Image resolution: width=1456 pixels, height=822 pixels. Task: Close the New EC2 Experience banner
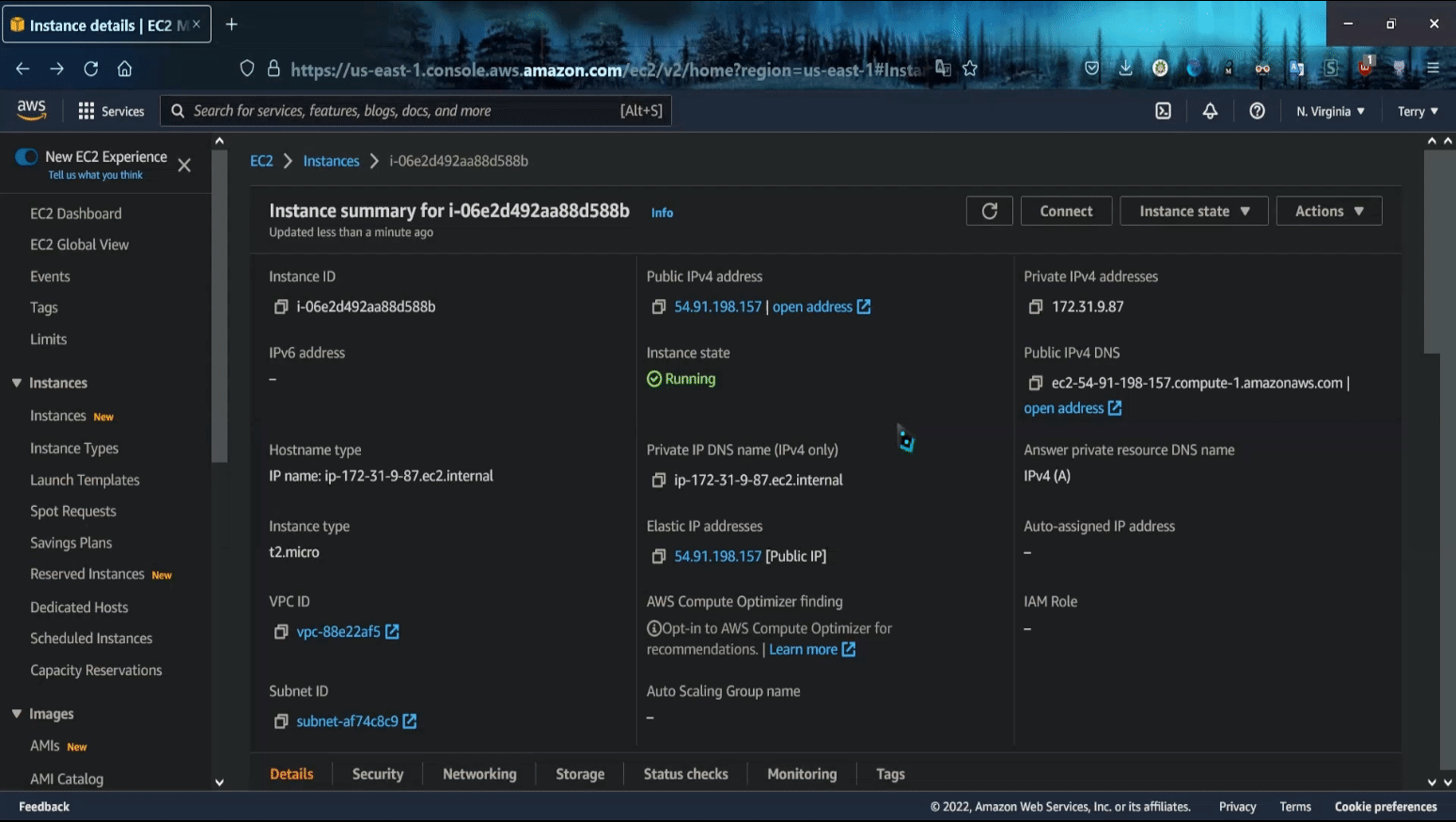184,165
